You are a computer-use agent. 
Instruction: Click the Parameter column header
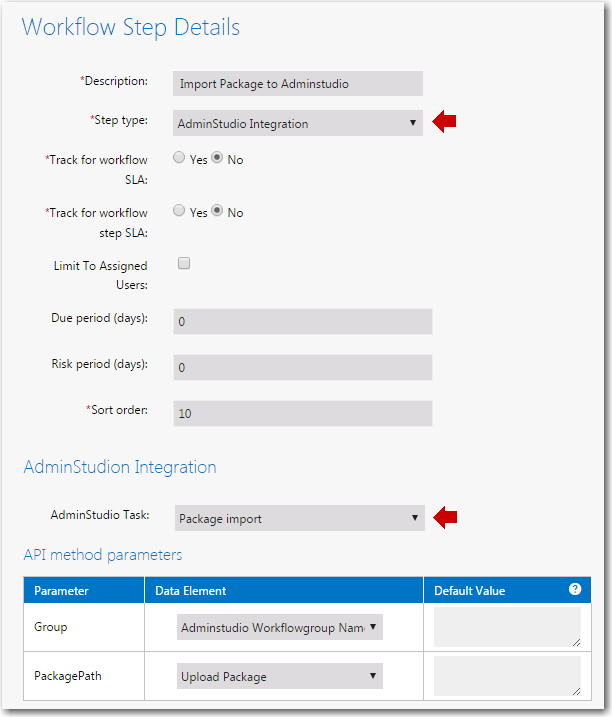pyautogui.click(x=84, y=590)
